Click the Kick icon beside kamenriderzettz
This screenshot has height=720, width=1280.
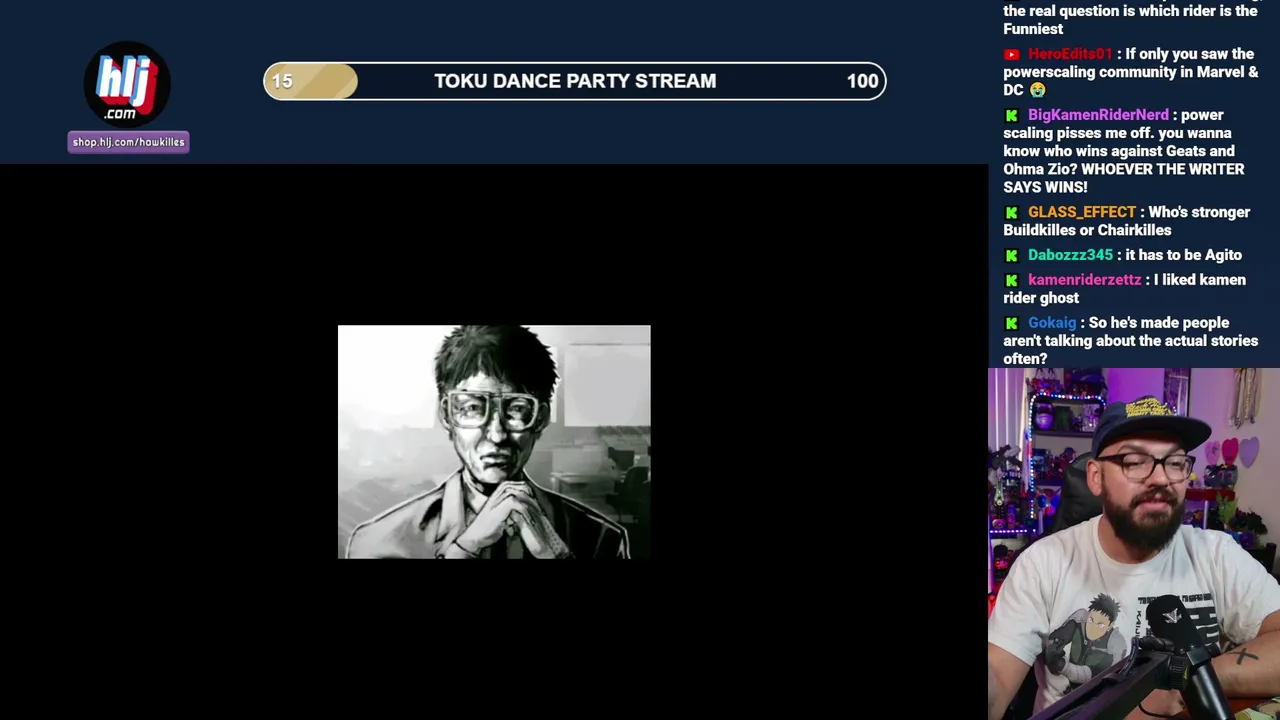[x=1012, y=281]
